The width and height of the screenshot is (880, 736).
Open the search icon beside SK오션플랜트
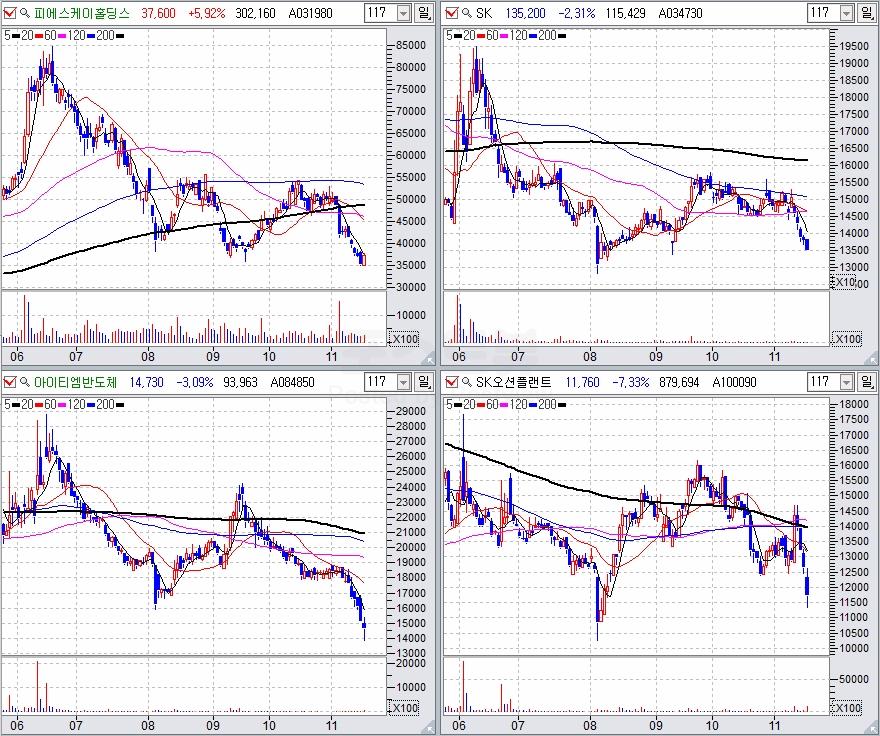pyautogui.click(x=466, y=381)
